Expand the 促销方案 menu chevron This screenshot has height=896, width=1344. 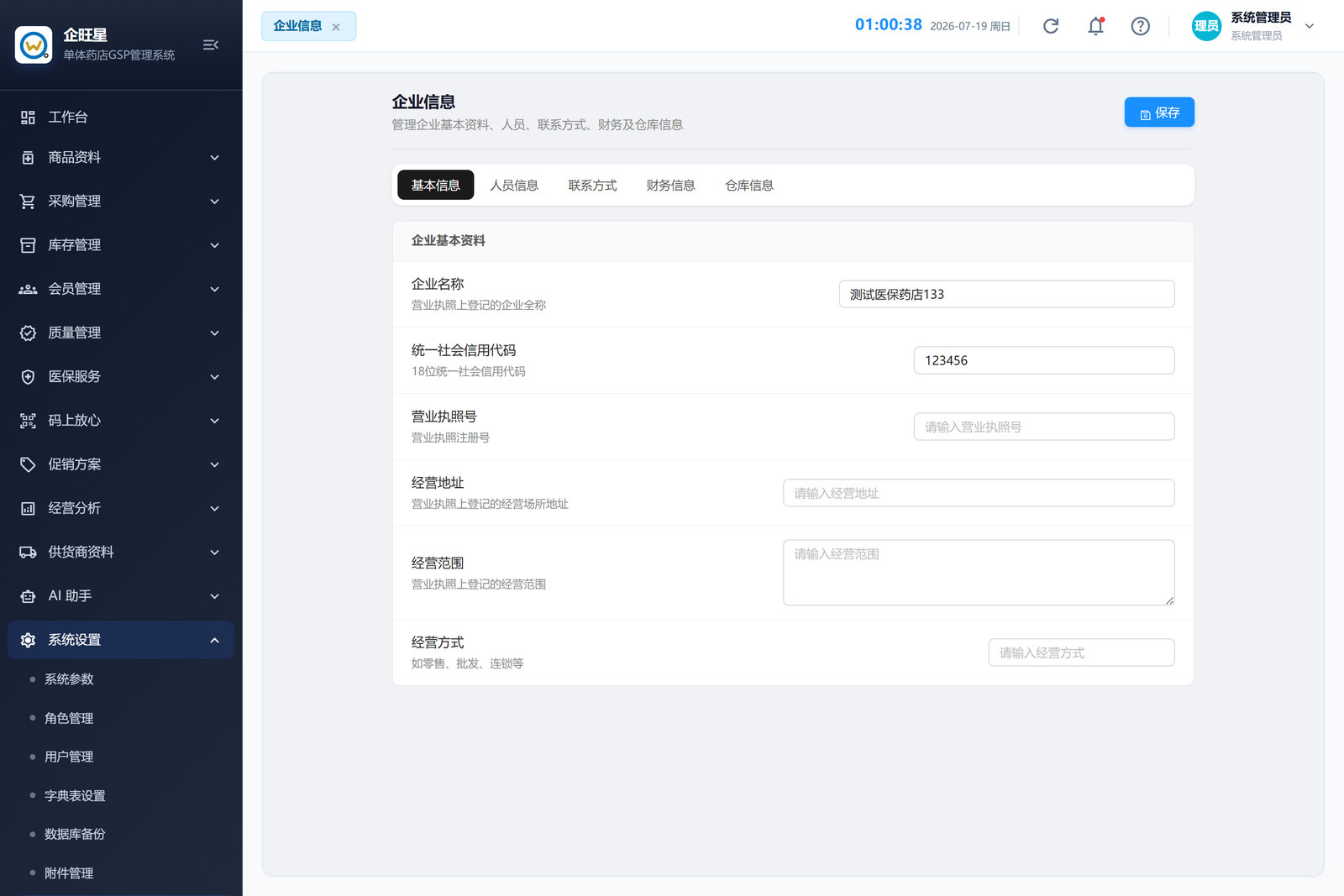click(215, 464)
